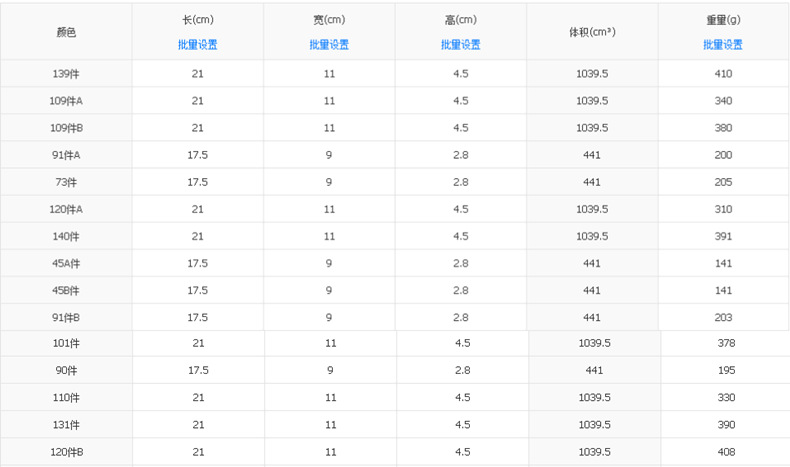Click width value 9 in 91件B row
Viewport: 790px width, 467px height.
click(x=328, y=318)
